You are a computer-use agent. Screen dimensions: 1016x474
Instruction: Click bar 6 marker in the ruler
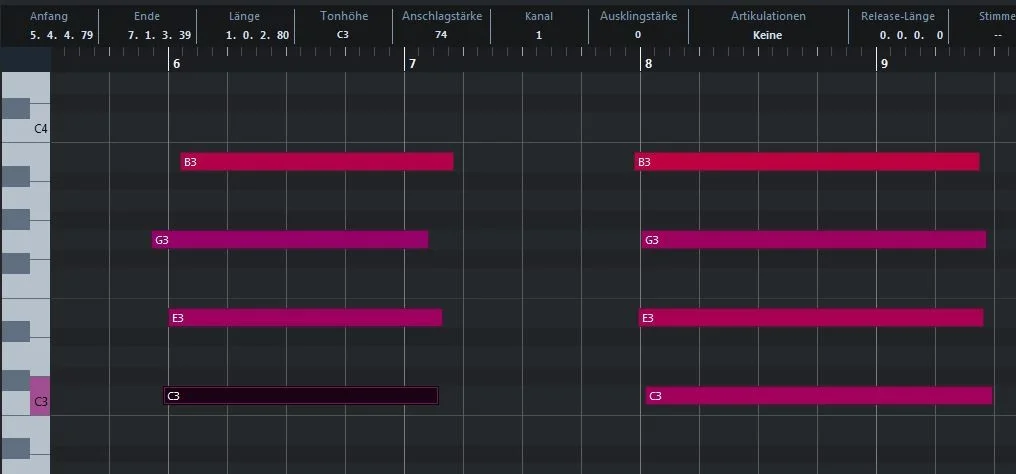pos(176,63)
